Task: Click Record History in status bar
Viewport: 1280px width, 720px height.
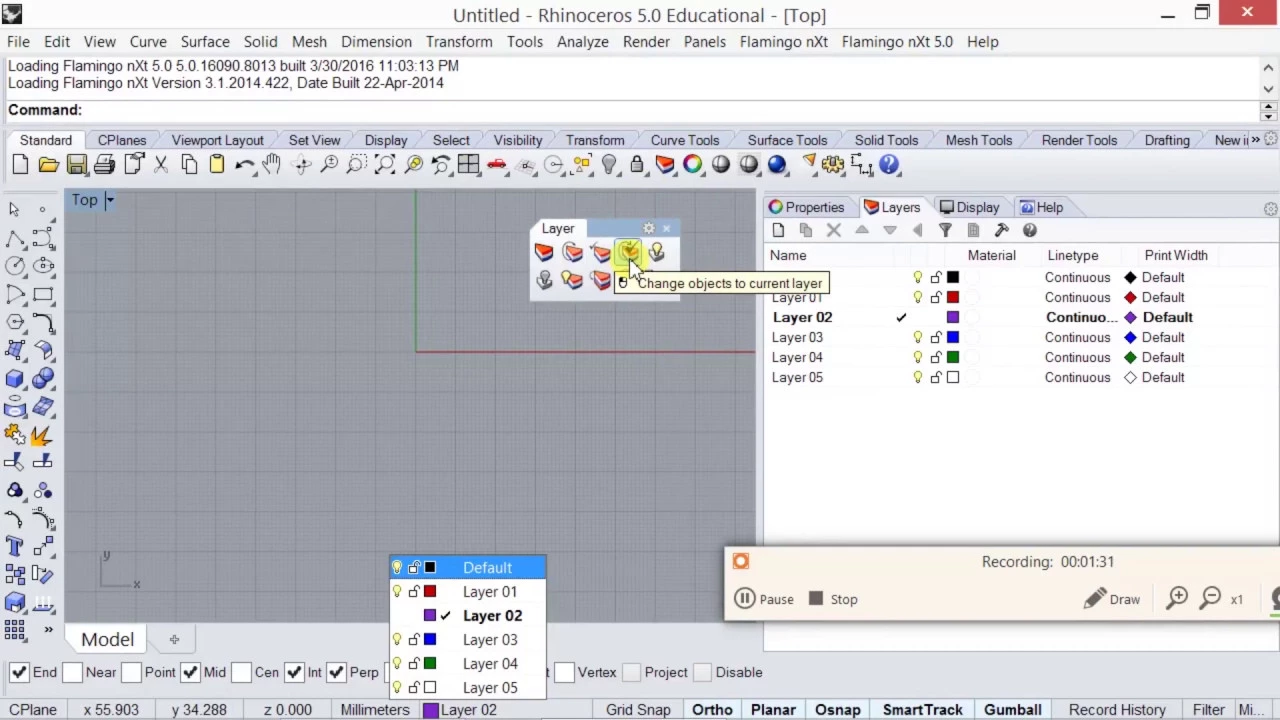Action: 1117,710
